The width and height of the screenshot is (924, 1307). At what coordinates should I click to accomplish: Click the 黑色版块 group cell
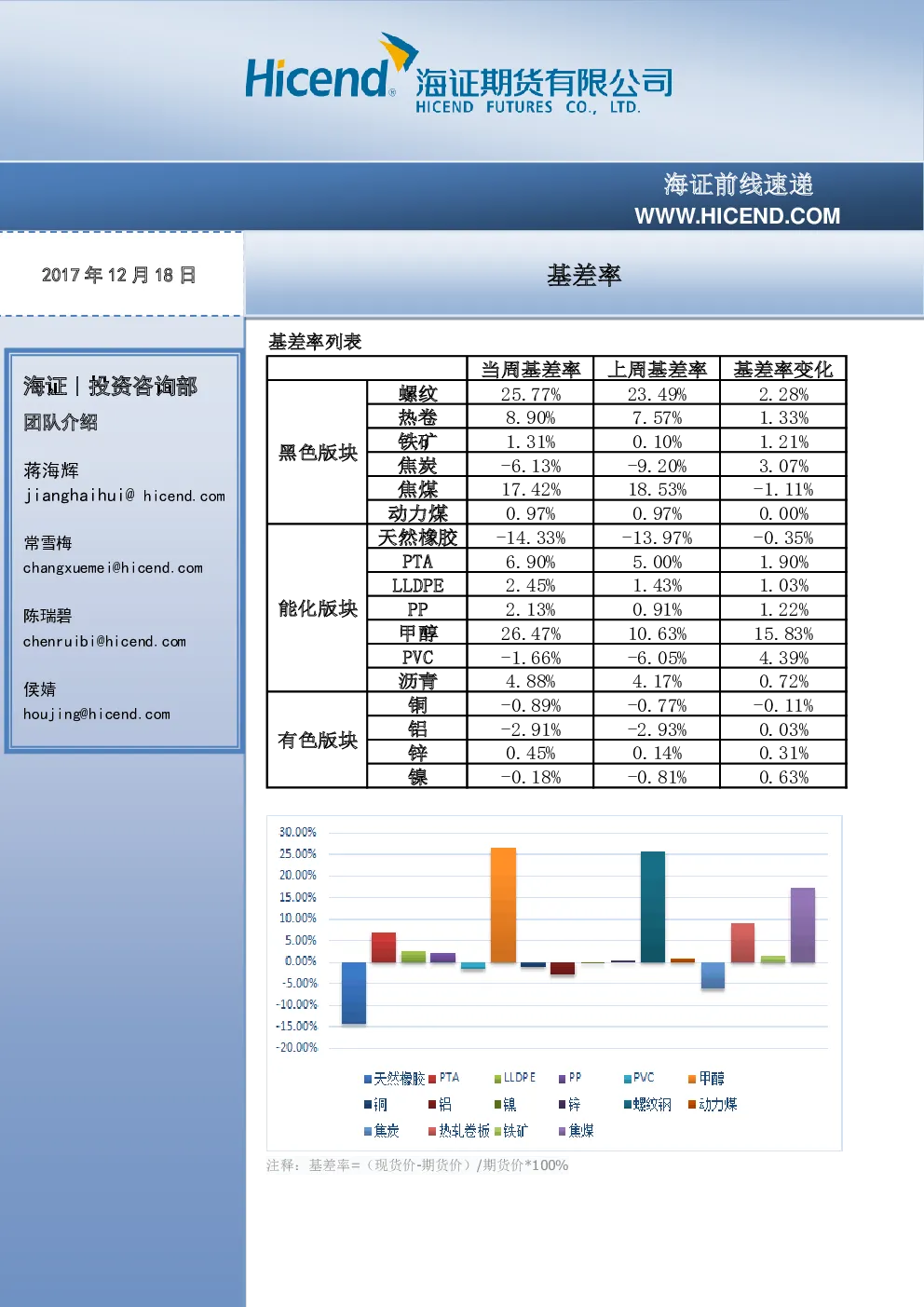click(318, 453)
